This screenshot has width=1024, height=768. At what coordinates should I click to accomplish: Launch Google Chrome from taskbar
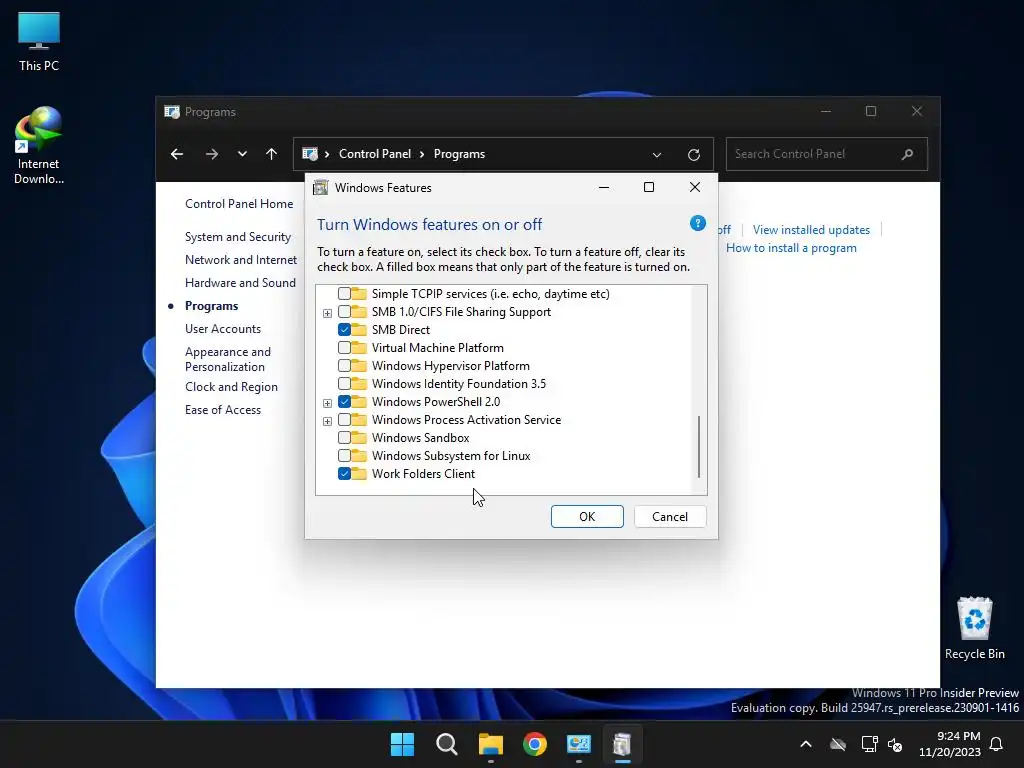(x=535, y=744)
